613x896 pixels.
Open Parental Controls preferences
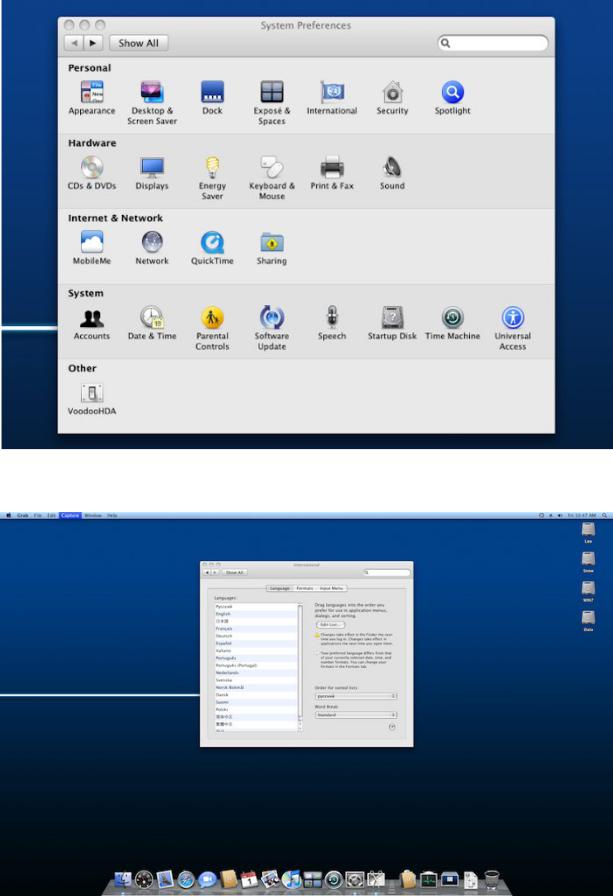212,329
